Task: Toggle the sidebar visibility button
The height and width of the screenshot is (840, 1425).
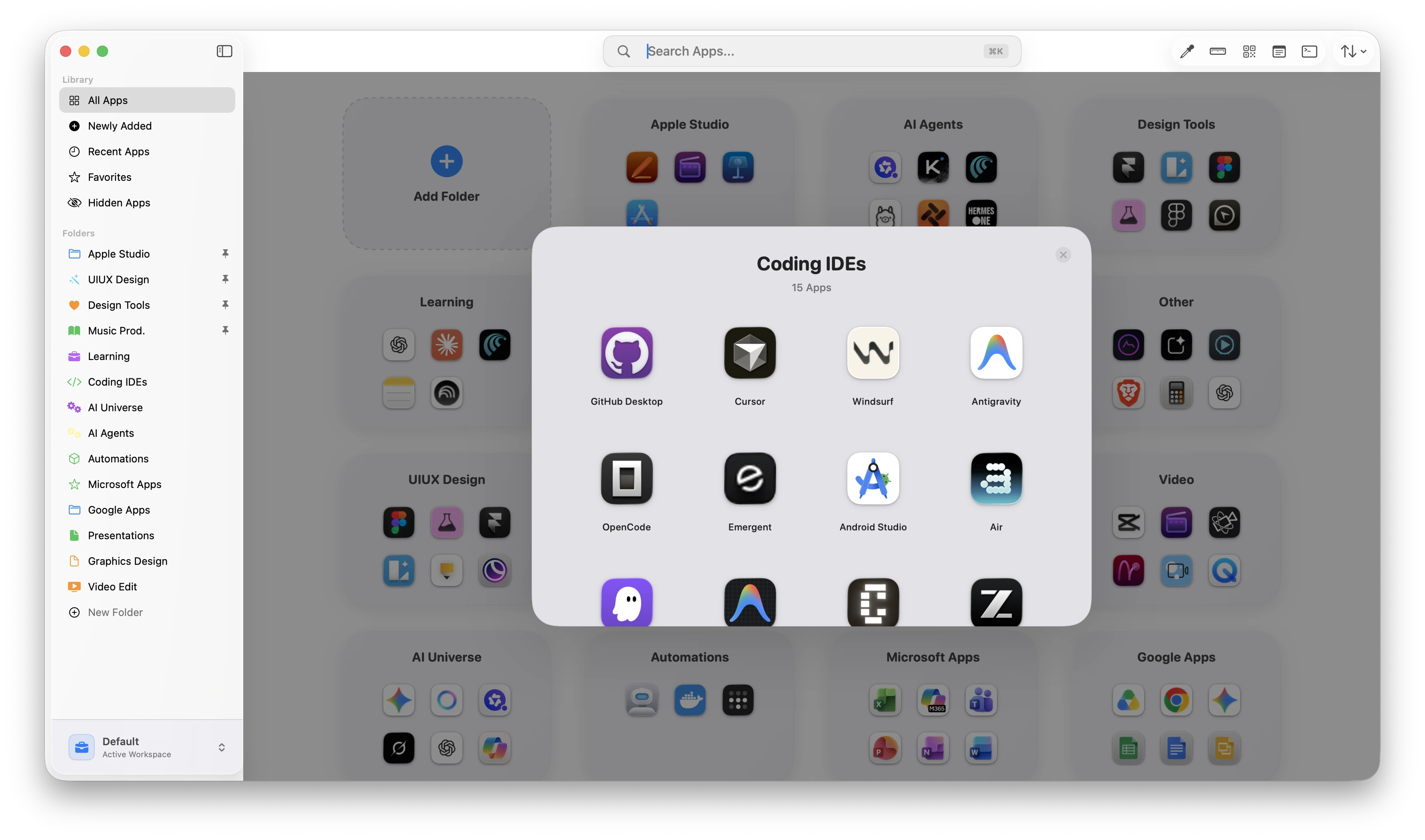Action: tap(224, 51)
